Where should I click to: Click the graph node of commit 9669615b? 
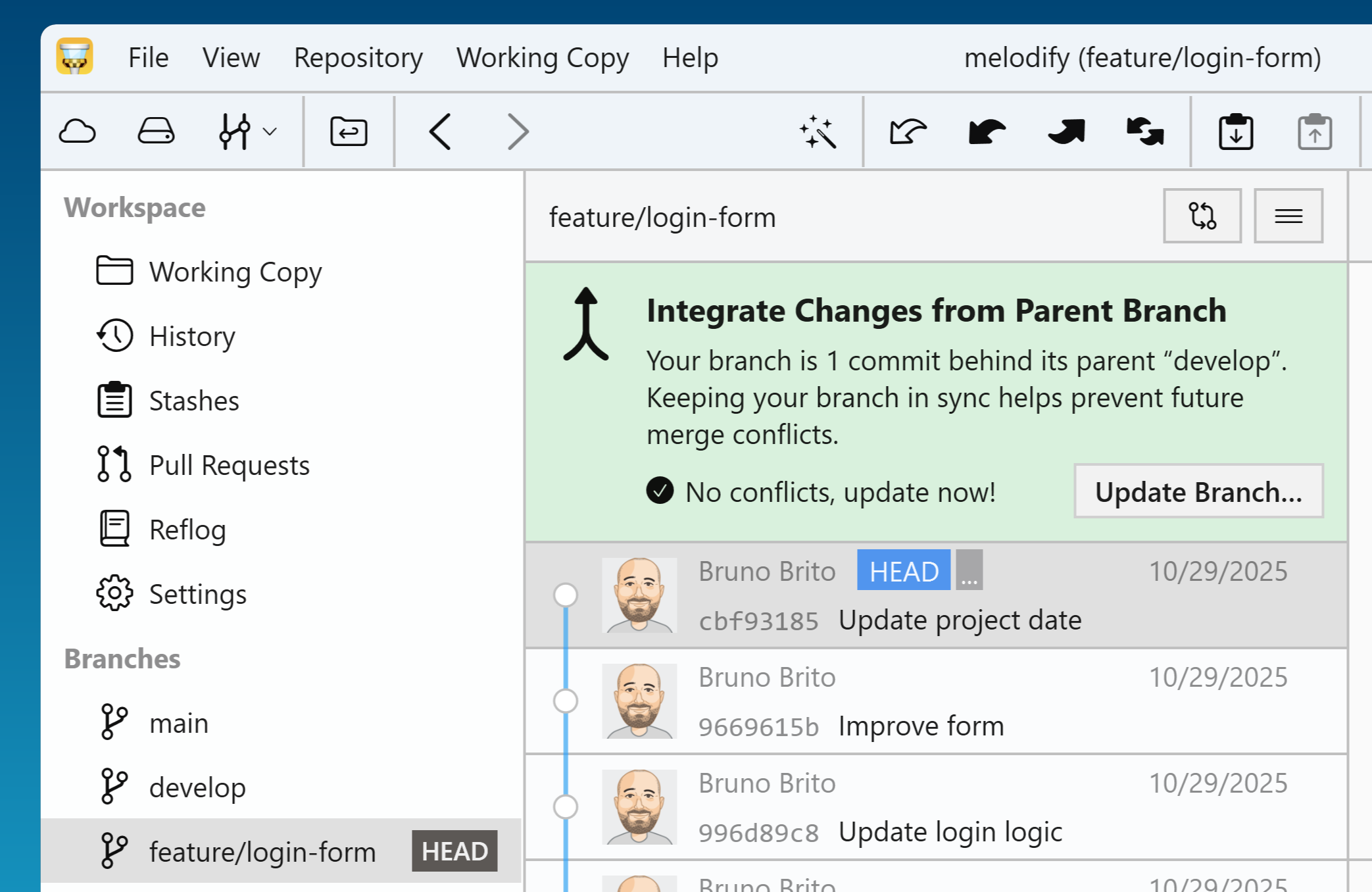(564, 701)
